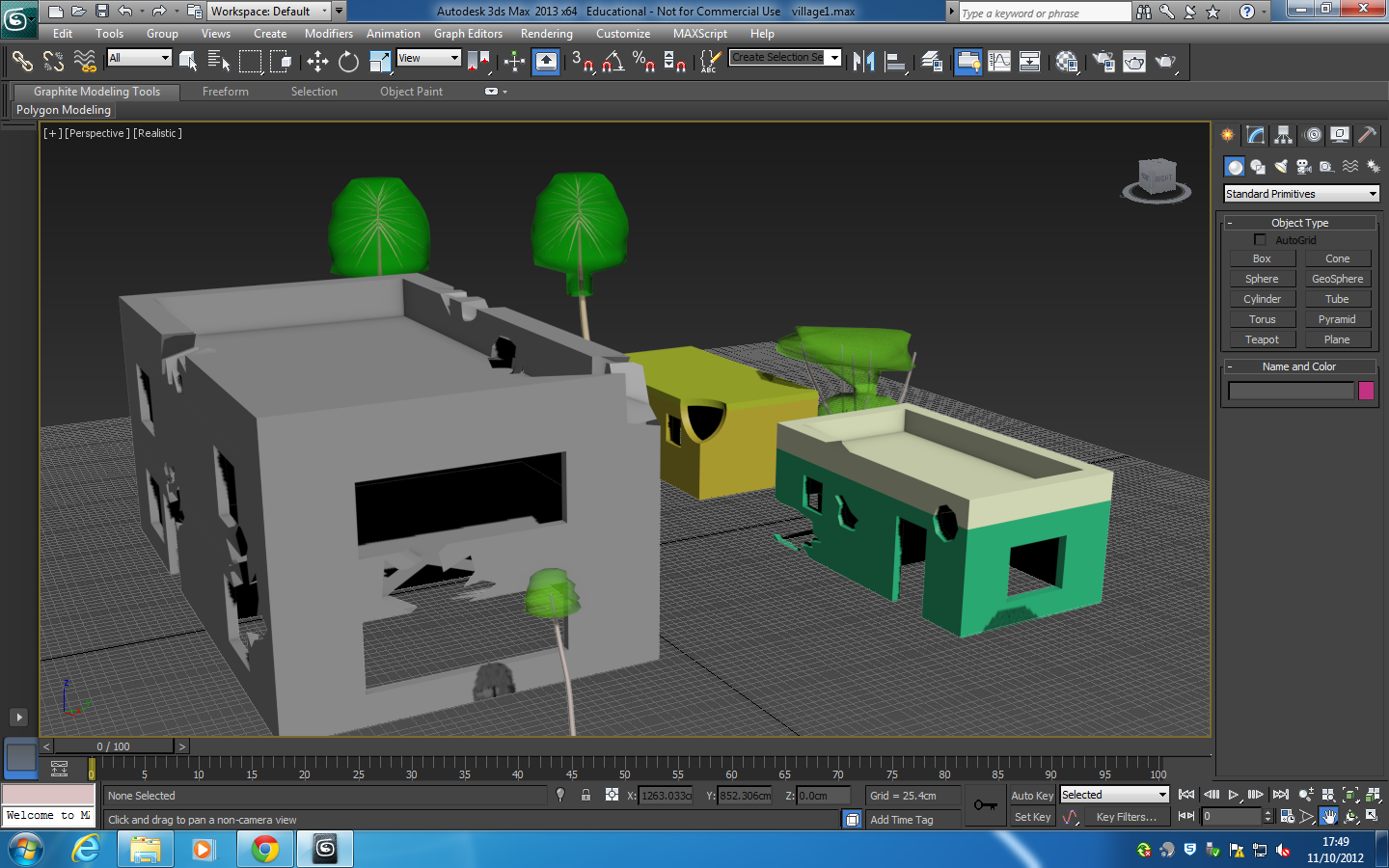Switch to the Freeform ribbon tab
Image resolution: width=1389 pixels, height=868 pixels.
(225, 92)
